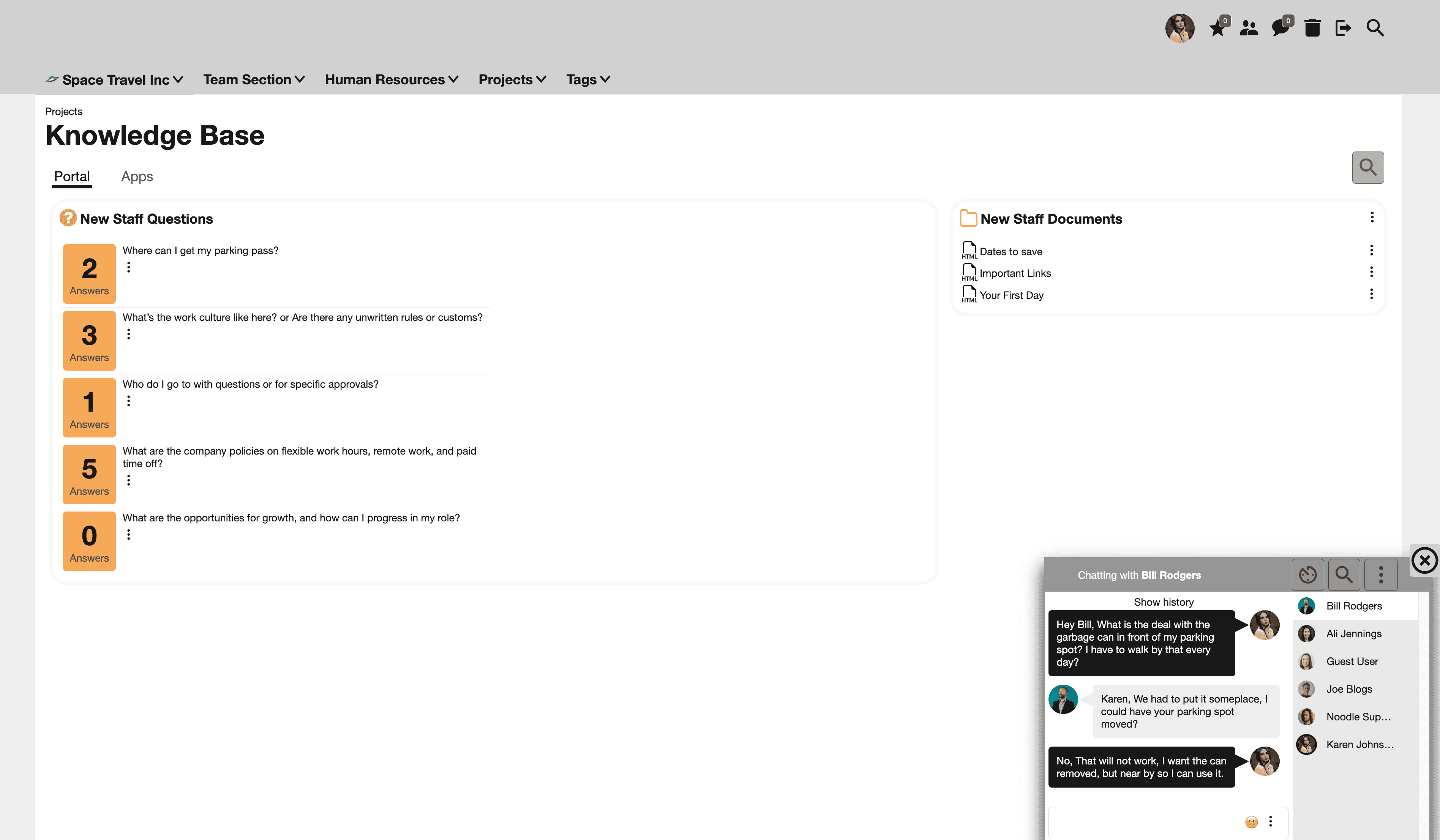This screenshot has height=840, width=1440.
Task: Click the search icon inside the chat window
Action: (x=1344, y=575)
